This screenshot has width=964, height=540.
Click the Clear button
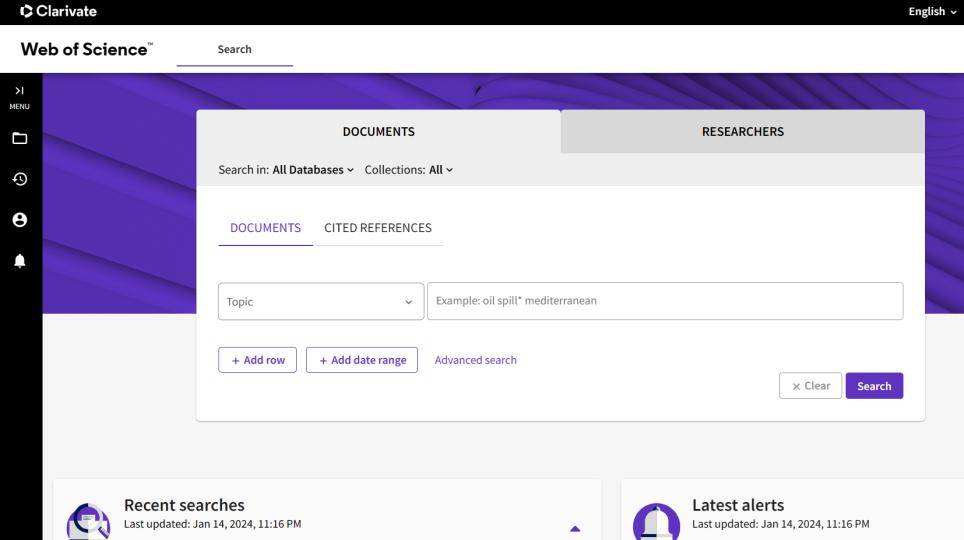click(810, 386)
